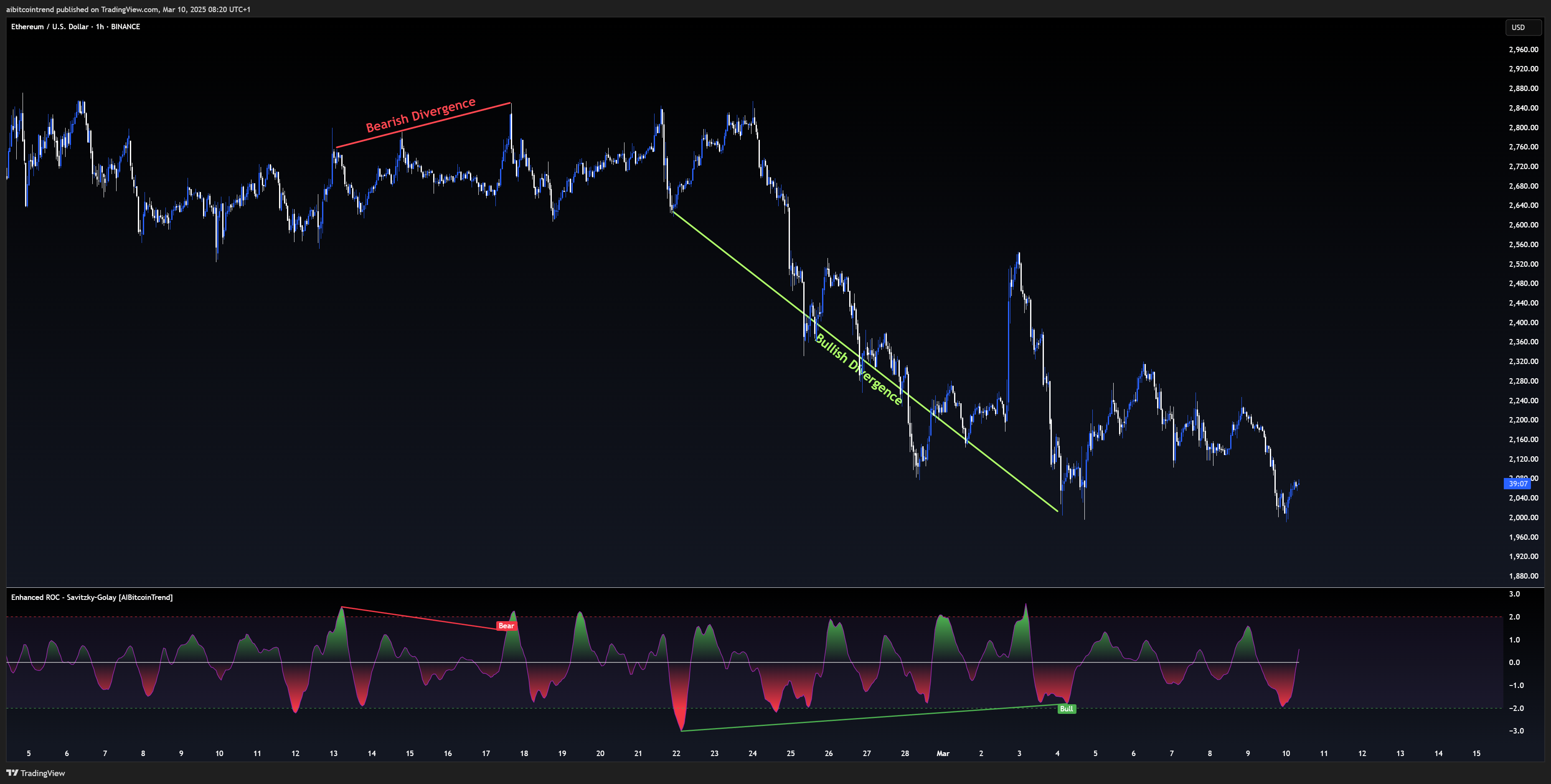Click the date 19 on time axis
Image resolution: width=1551 pixels, height=784 pixels.
[562, 753]
